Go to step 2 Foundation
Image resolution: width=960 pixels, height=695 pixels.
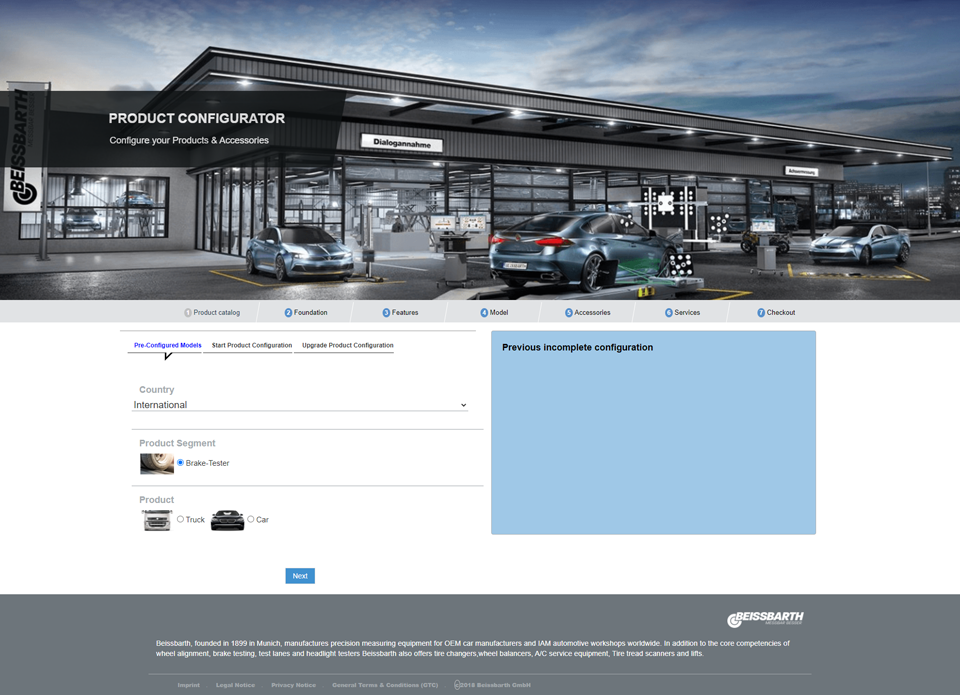pos(306,312)
